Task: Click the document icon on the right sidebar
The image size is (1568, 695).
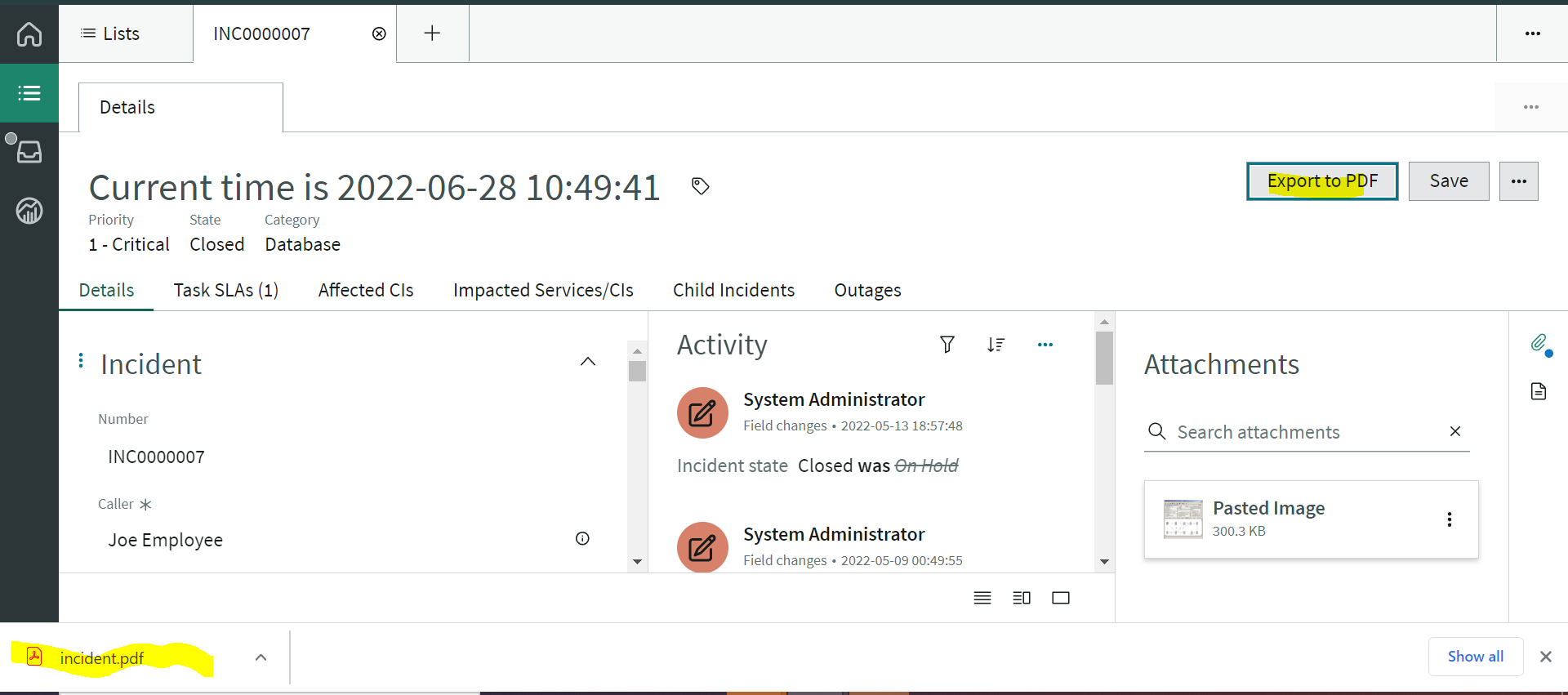Action: point(1539,391)
